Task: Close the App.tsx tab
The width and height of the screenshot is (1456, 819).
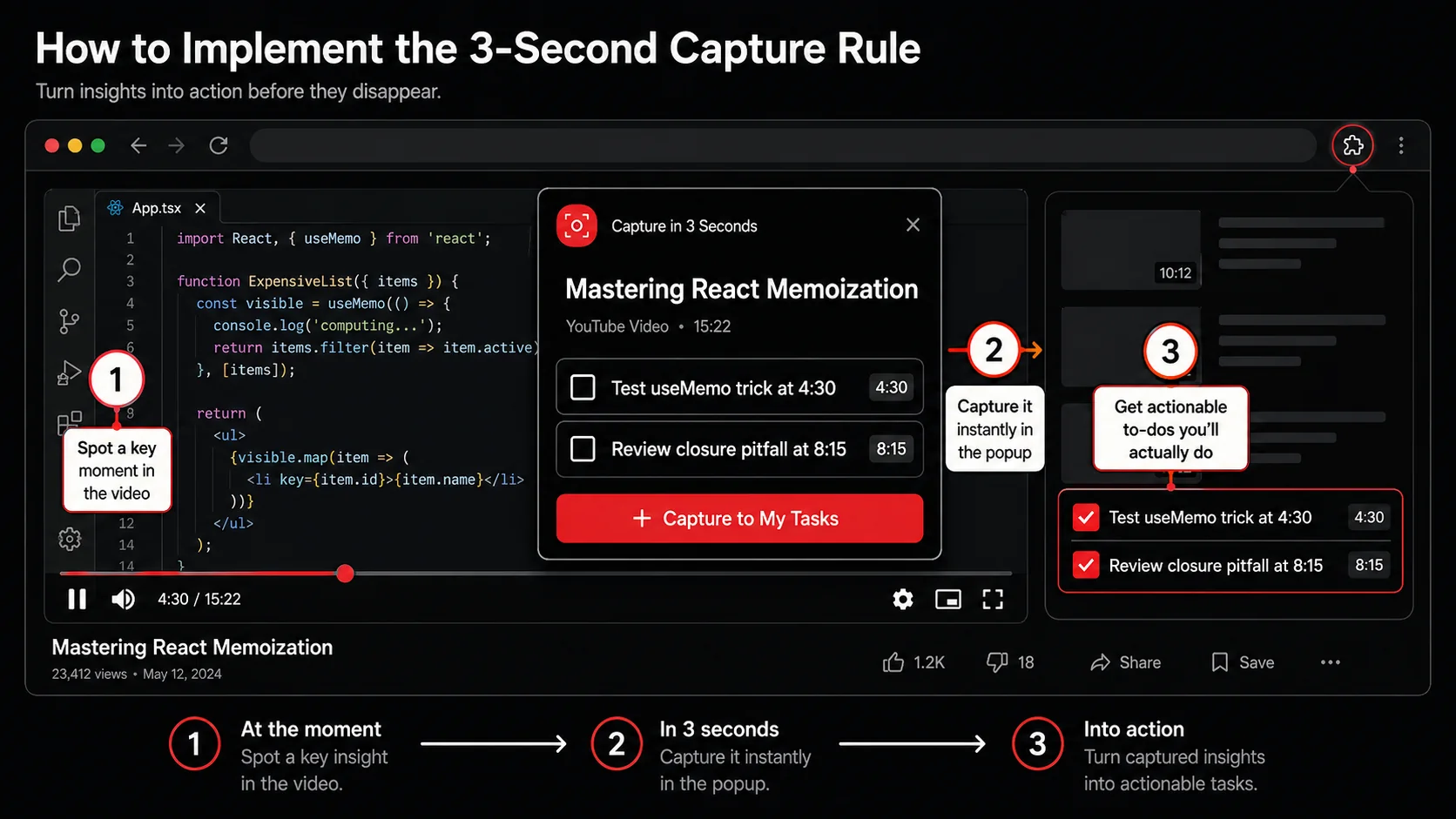Action: pyautogui.click(x=200, y=208)
